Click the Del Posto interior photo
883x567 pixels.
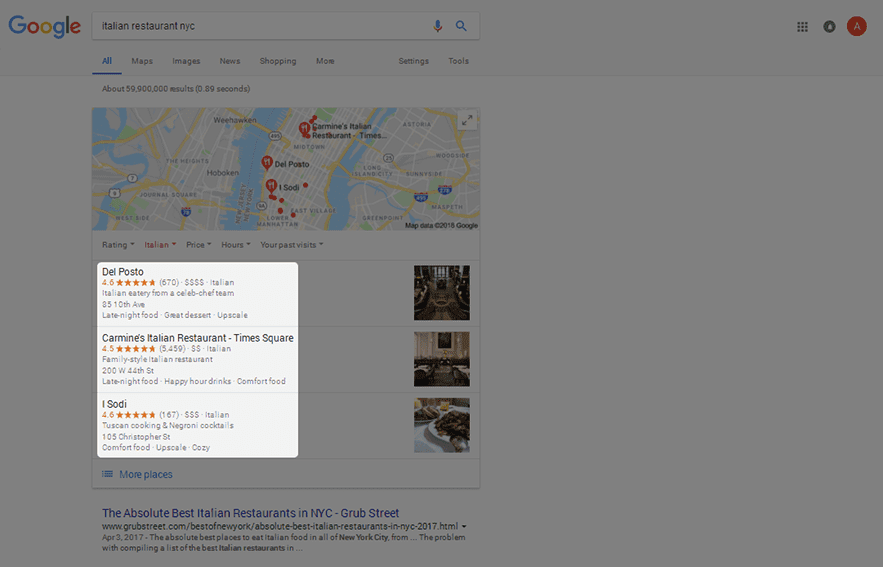442,293
